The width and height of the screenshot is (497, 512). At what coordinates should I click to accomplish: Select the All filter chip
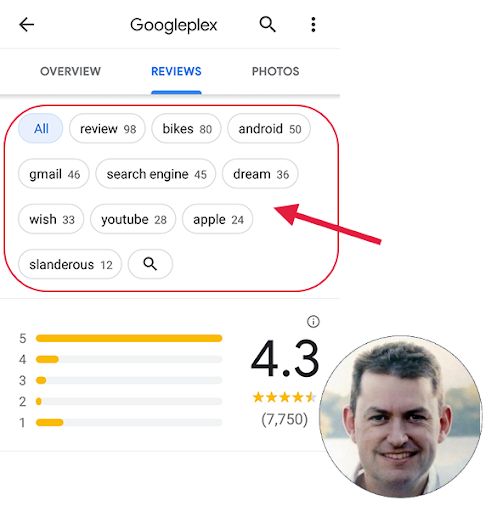[x=41, y=129]
